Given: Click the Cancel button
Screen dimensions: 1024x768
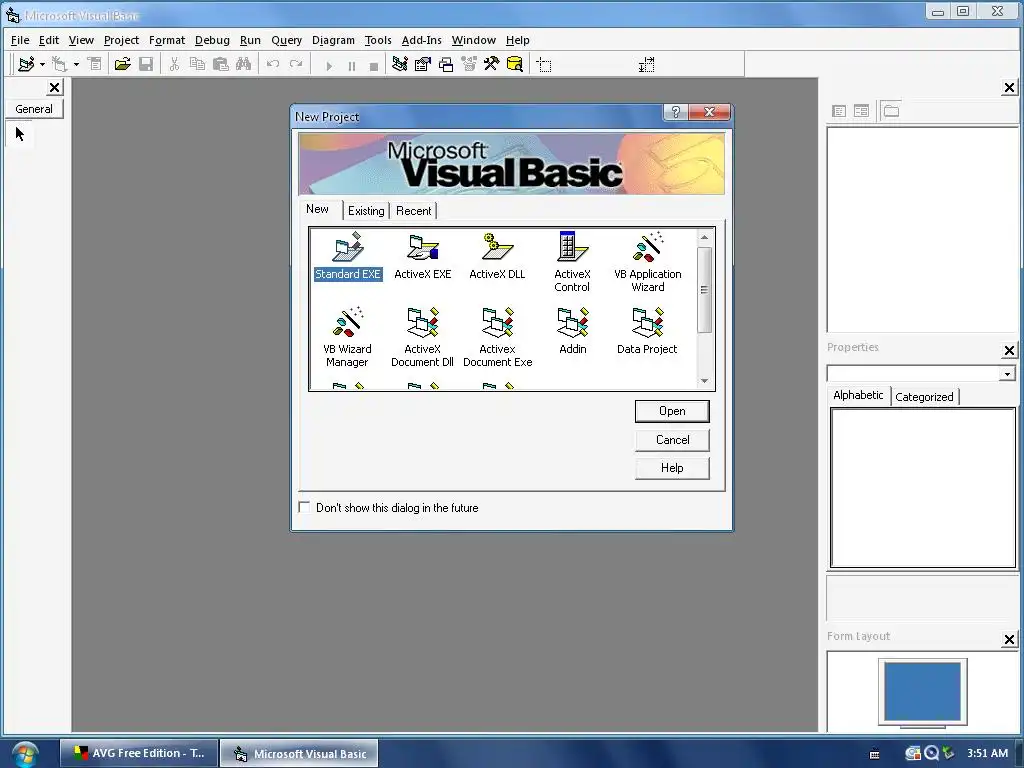Looking at the screenshot, I should click(672, 440).
